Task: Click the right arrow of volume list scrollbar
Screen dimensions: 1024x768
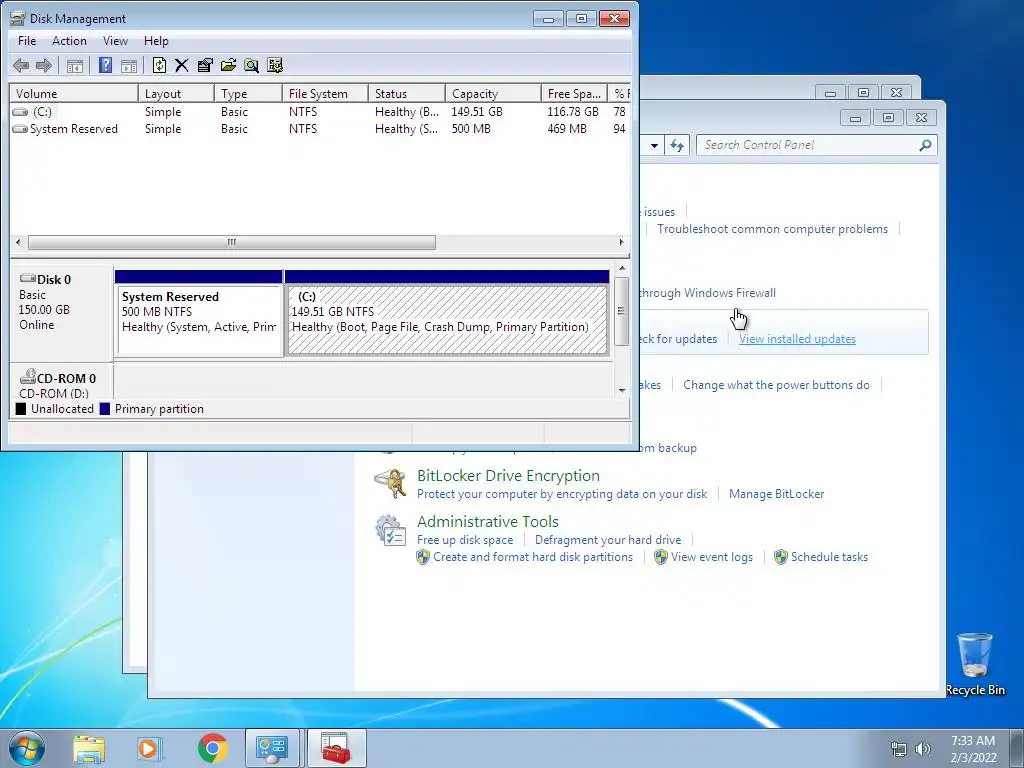Action: click(621, 242)
